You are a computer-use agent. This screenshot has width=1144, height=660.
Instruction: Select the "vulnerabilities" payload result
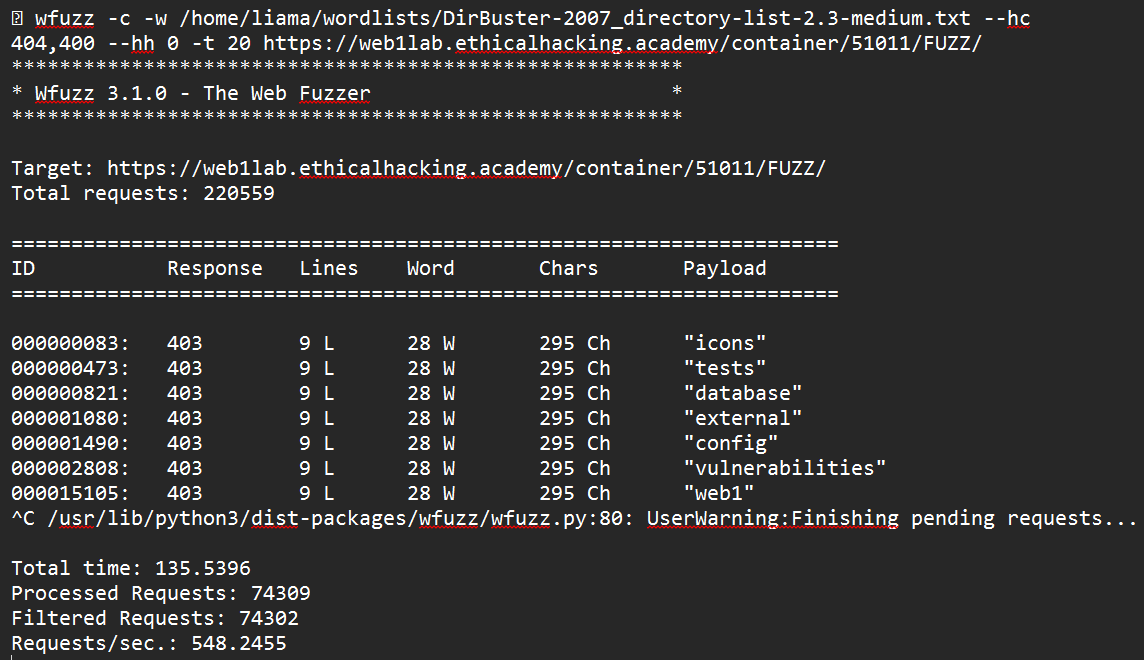784,468
